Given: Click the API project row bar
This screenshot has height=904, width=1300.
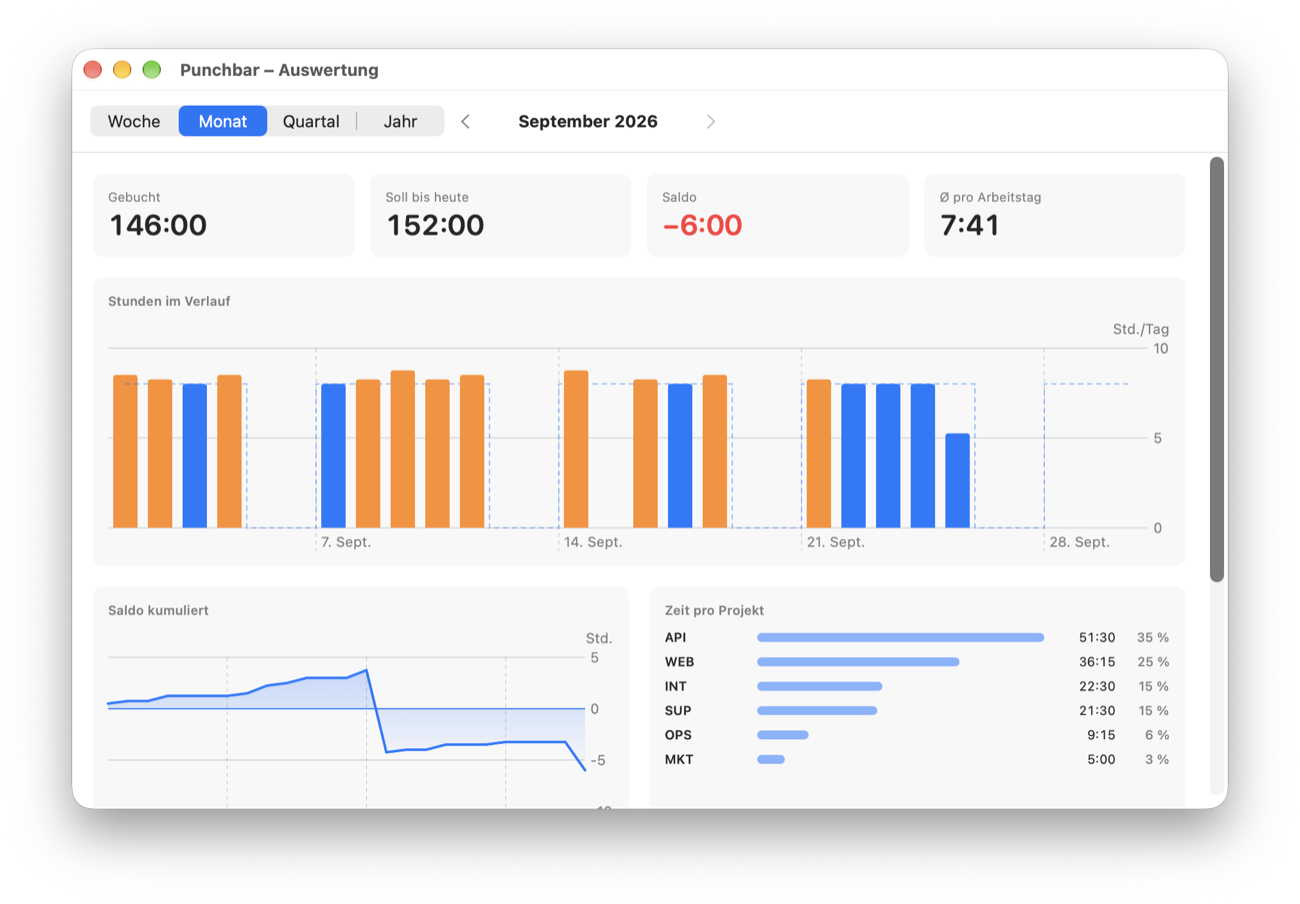Looking at the screenshot, I should [900, 637].
